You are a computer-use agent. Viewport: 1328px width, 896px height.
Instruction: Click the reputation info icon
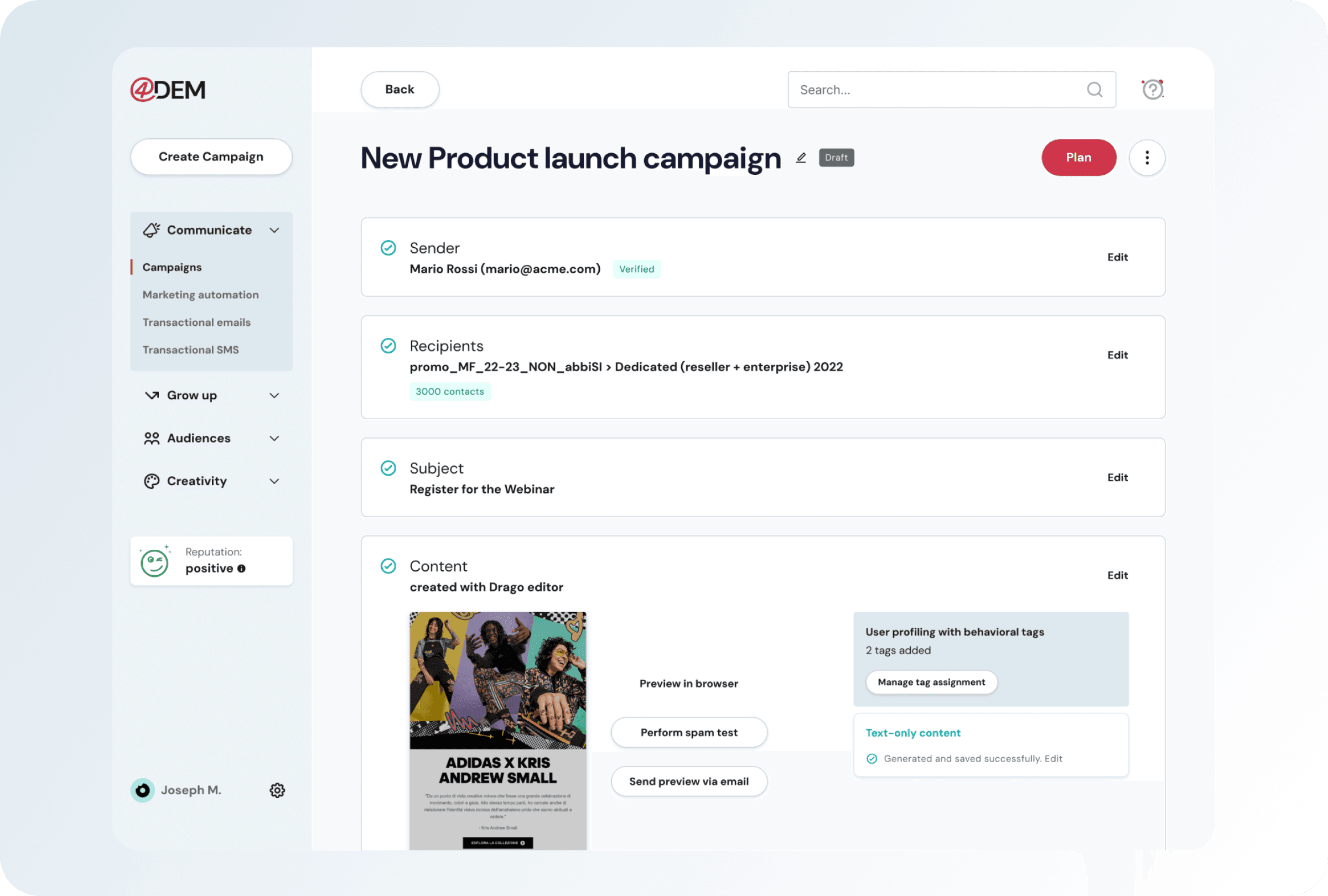tap(242, 569)
